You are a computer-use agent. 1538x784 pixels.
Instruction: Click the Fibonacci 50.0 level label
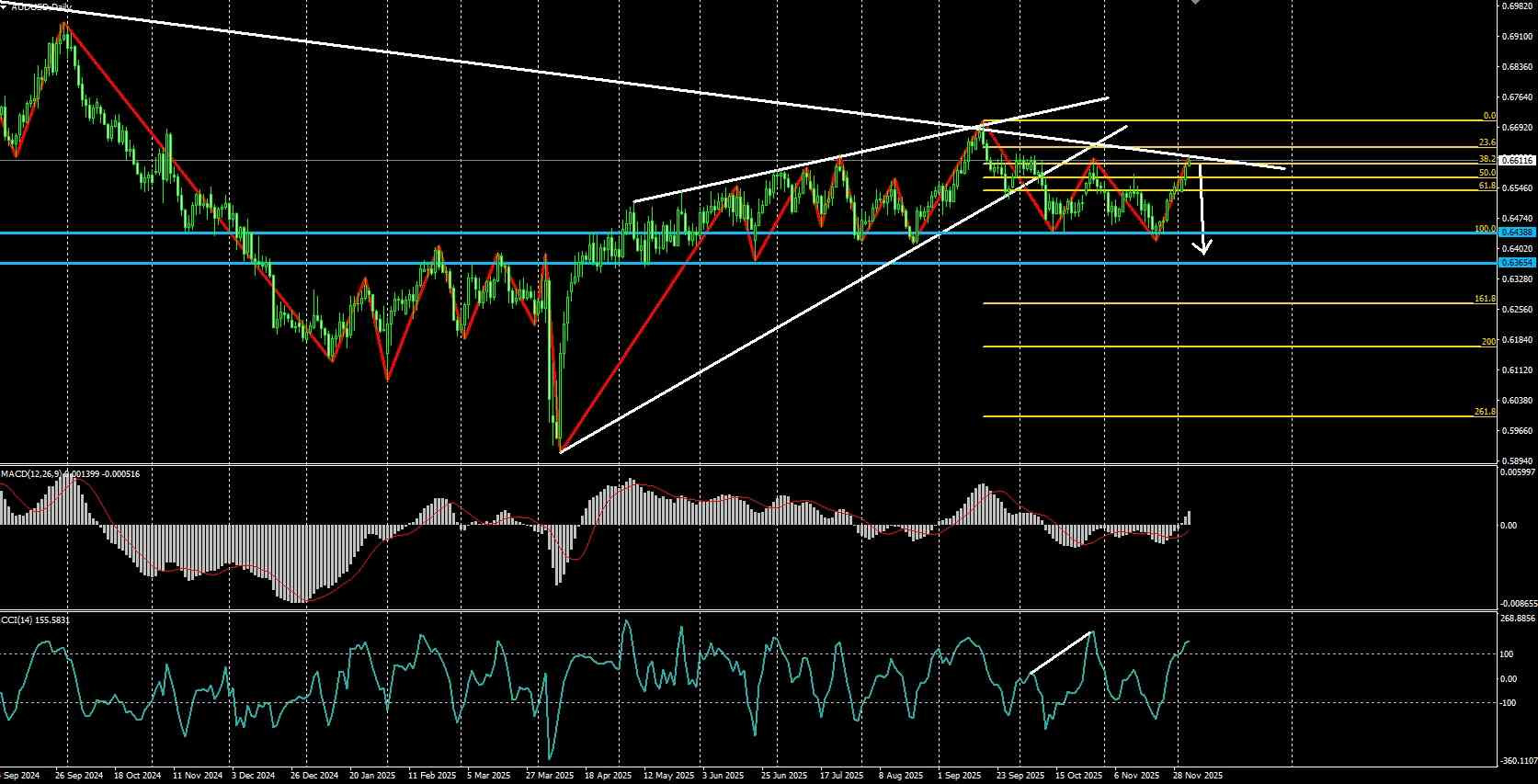point(1487,173)
